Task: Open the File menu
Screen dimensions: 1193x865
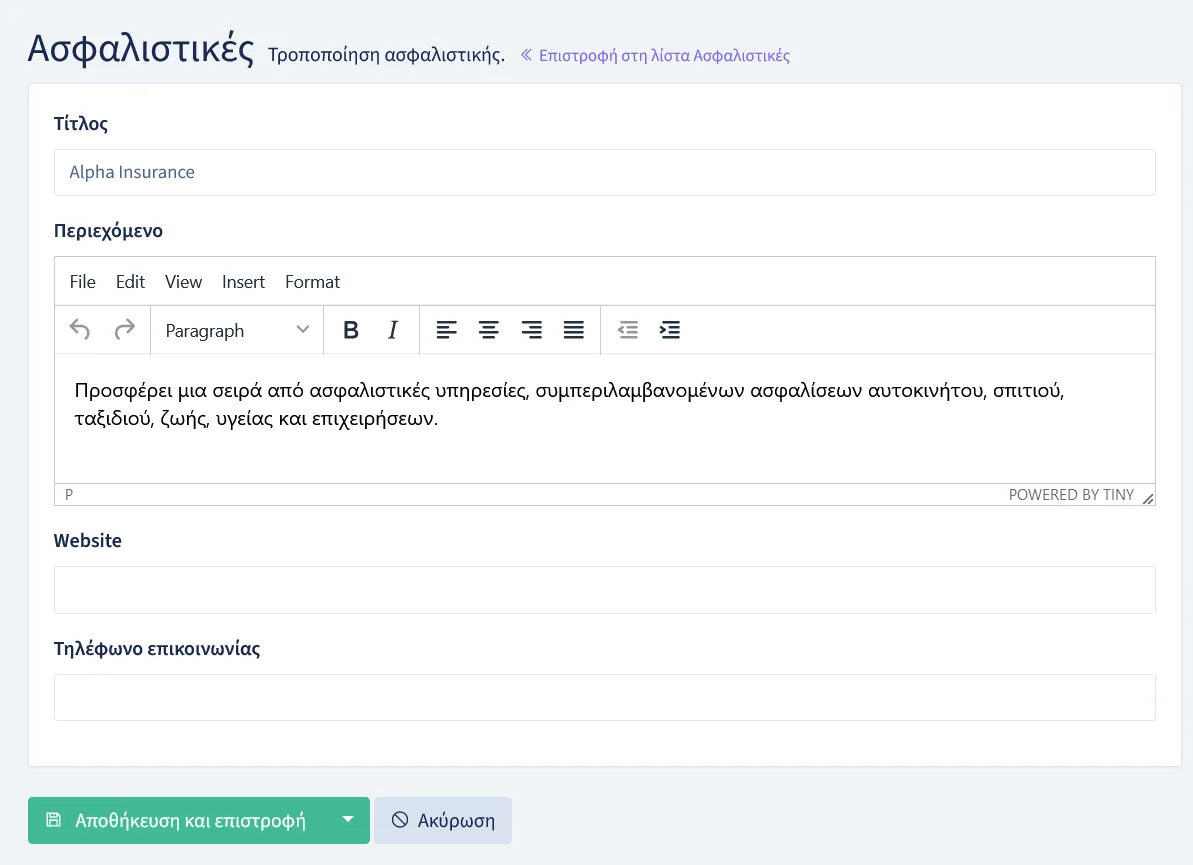Action: tap(82, 281)
